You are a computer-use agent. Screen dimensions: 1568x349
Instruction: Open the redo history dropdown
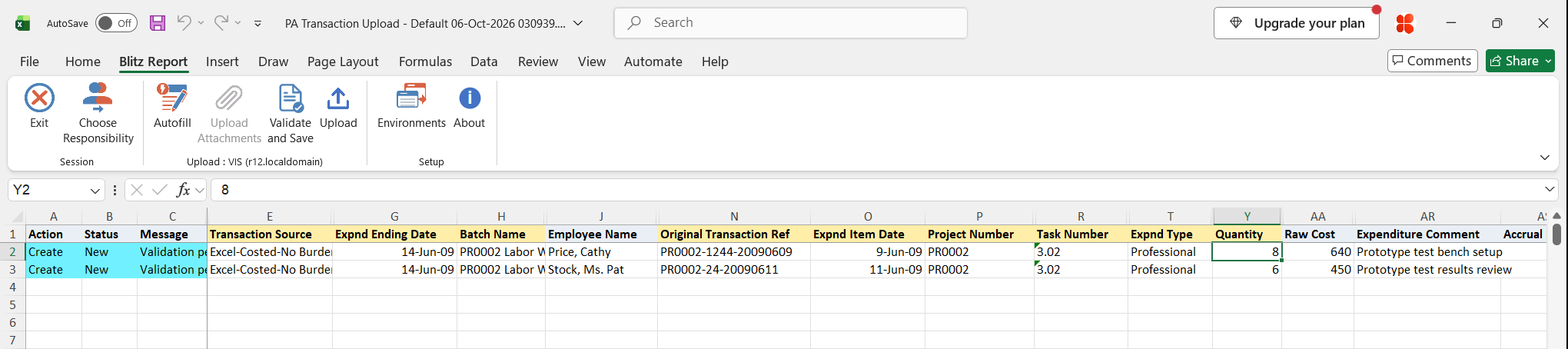(238, 23)
